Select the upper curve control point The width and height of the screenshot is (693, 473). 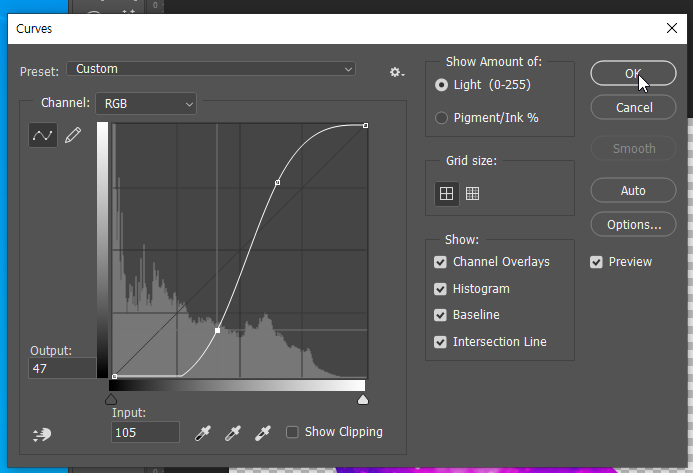pos(278,182)
